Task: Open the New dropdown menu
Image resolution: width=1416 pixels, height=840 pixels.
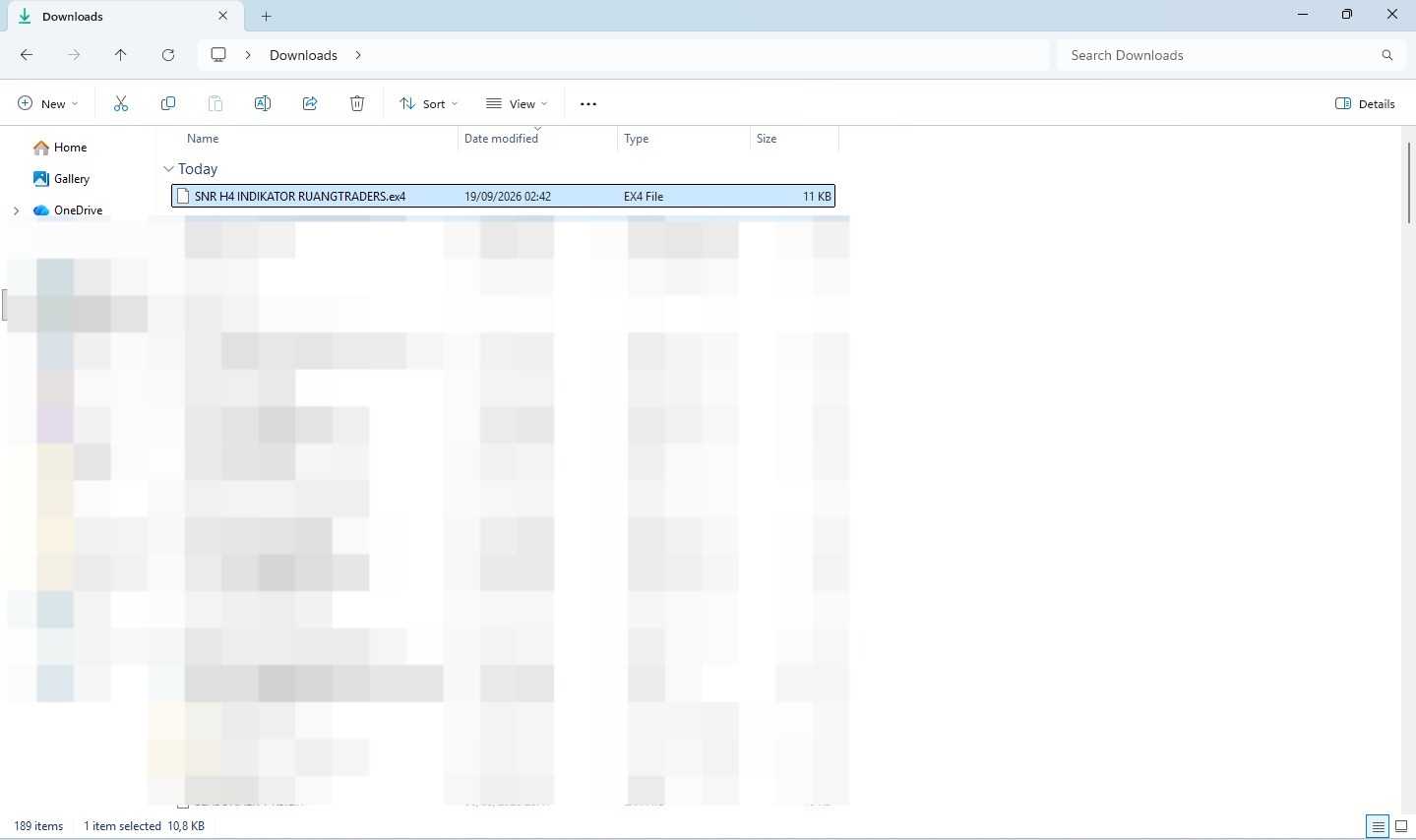Action: click(47, 103)
